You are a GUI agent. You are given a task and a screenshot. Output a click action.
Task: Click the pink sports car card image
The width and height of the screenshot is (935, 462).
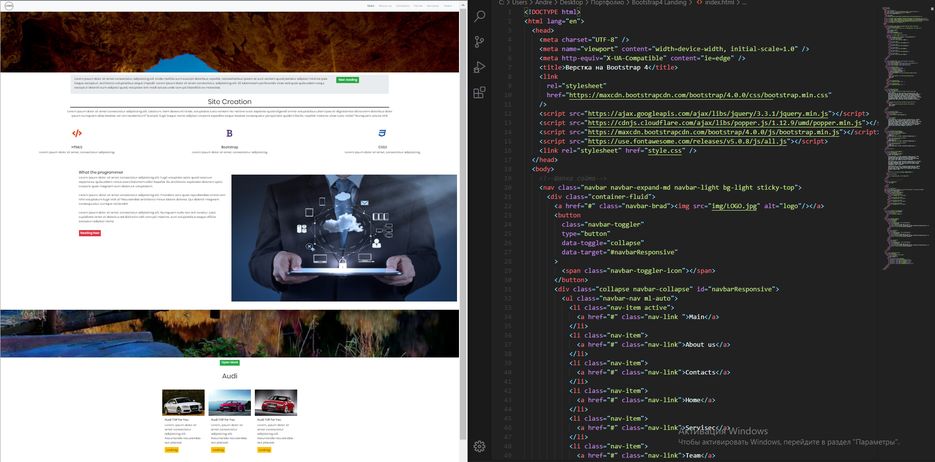(x=230, y=402)
